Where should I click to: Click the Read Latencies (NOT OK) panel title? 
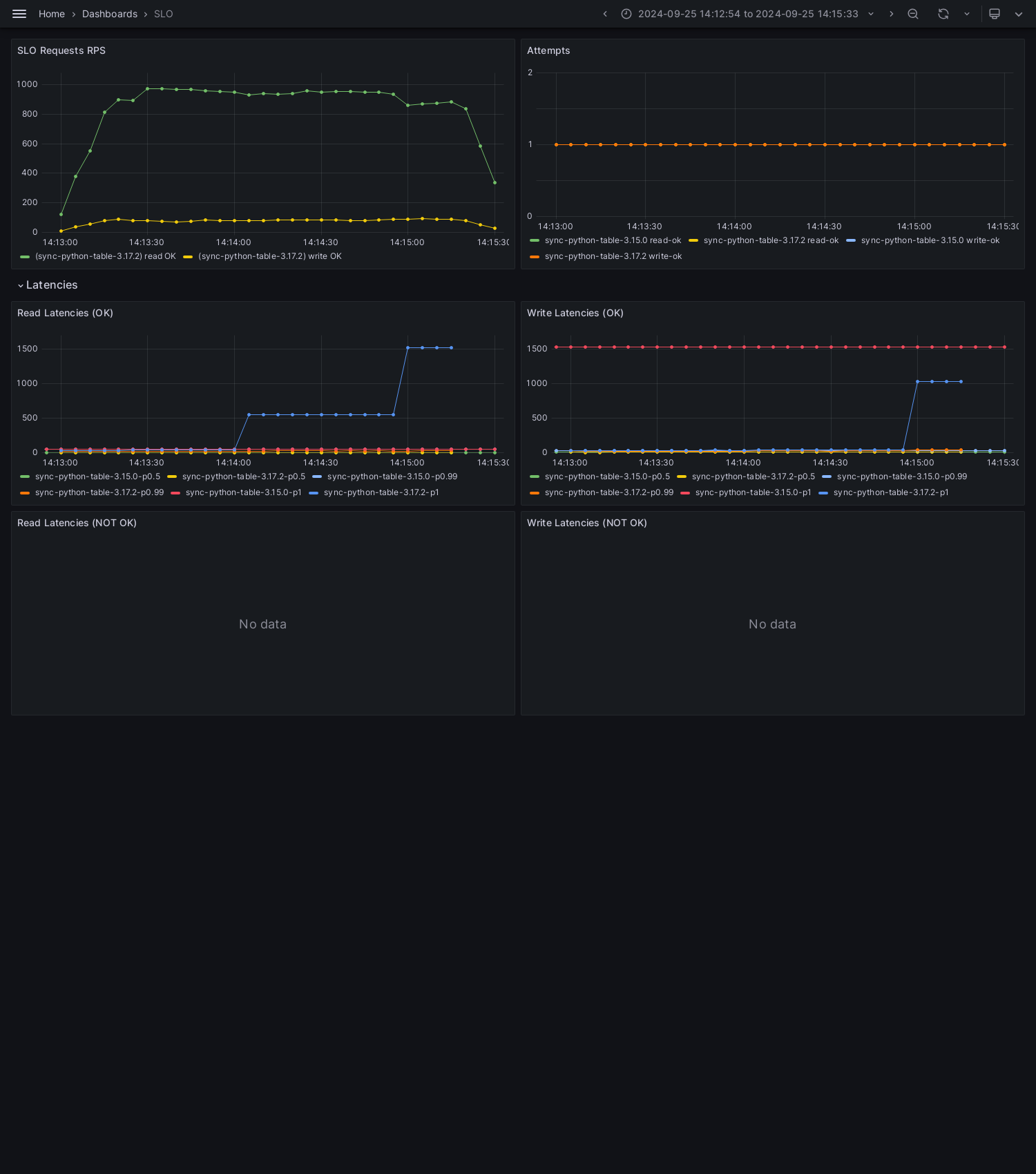tap(77, 523)
